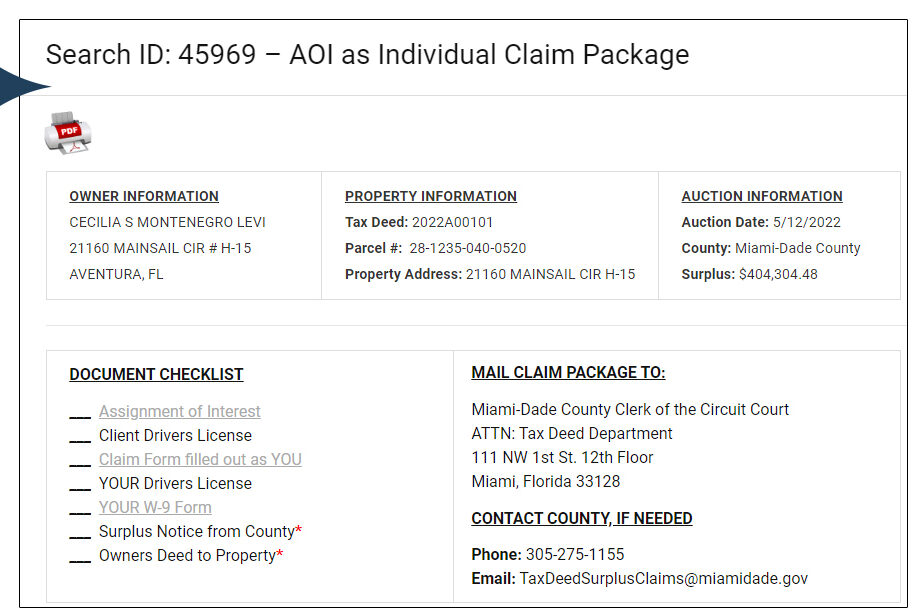Click the TaxDeedSurplusClaims@miamidade.gov email address

(x=663, y=578)
